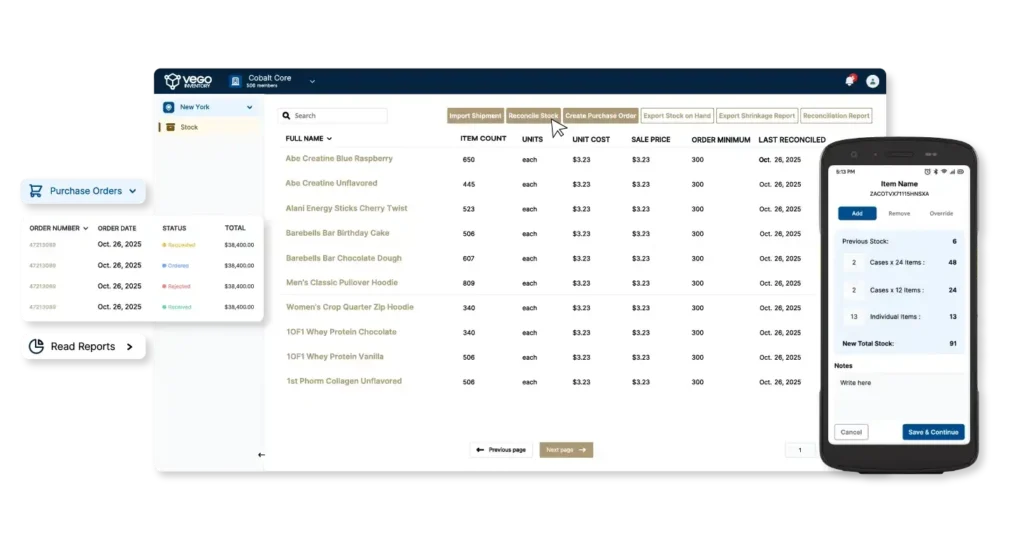
Task: Click the Requested status order row
Action: click(x=142, y=245)
